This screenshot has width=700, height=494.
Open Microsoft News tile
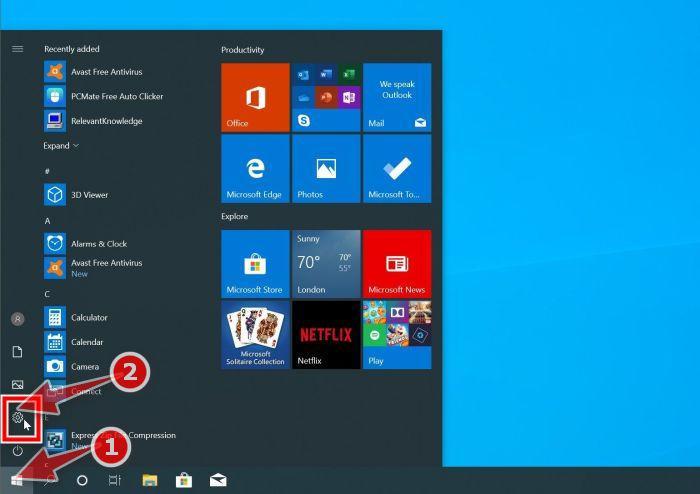tap(397, 264)
